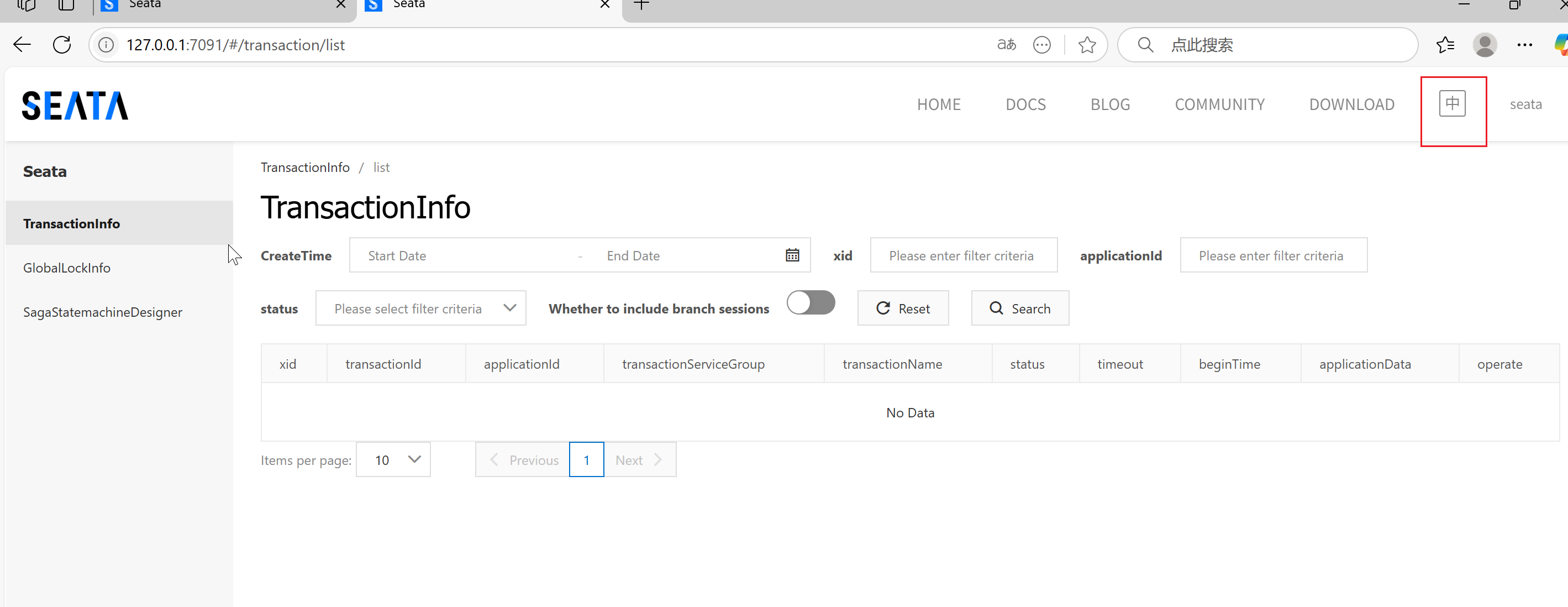Screen dimensions: 1568x607
Task: Open SagaStatemachineDesigner in the sidebar
Action: pos(119,312)
